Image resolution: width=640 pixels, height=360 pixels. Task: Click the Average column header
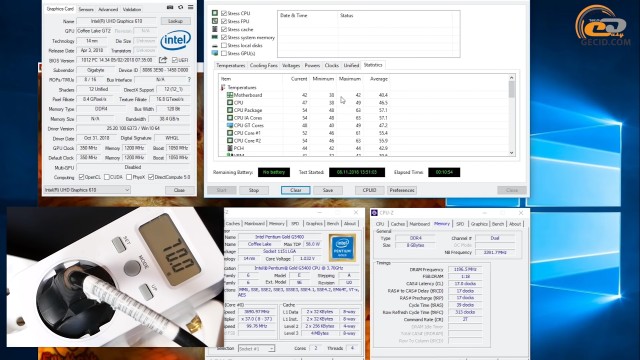[378, 79]
